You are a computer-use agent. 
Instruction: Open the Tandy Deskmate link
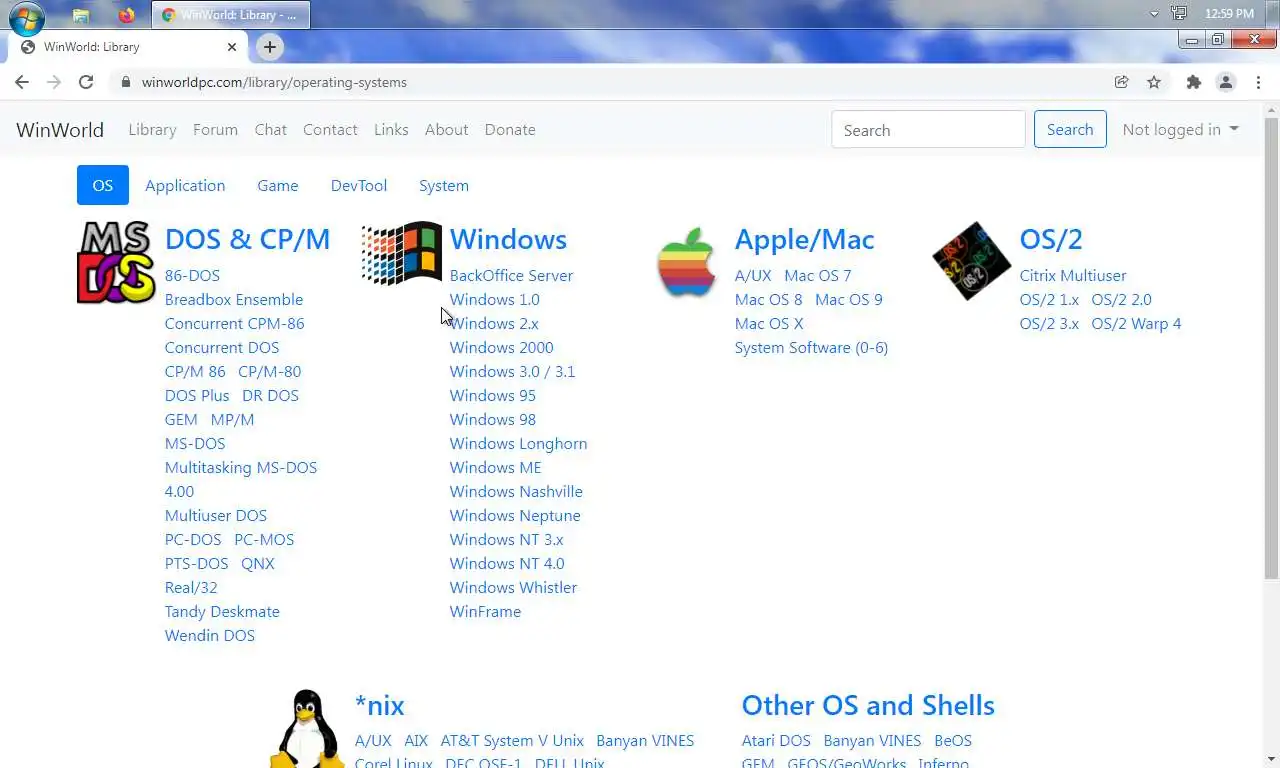[x=222, y=611]
